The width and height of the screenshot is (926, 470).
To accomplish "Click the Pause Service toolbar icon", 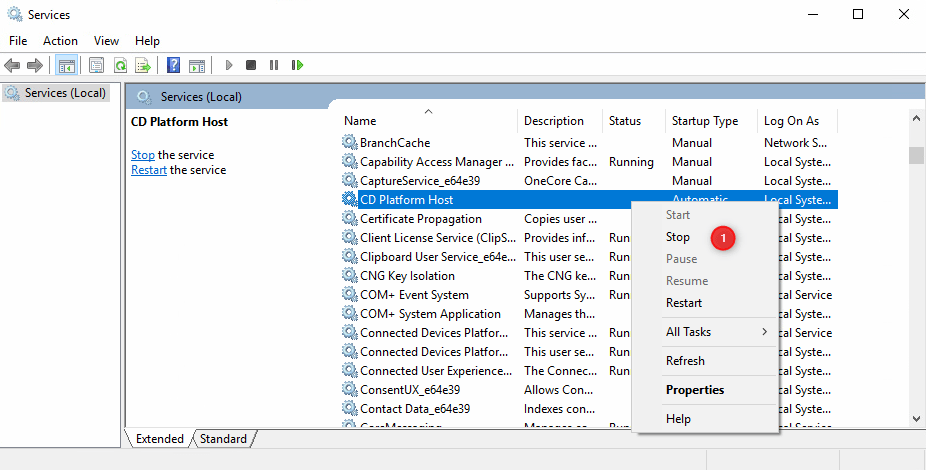I will 273,65.
